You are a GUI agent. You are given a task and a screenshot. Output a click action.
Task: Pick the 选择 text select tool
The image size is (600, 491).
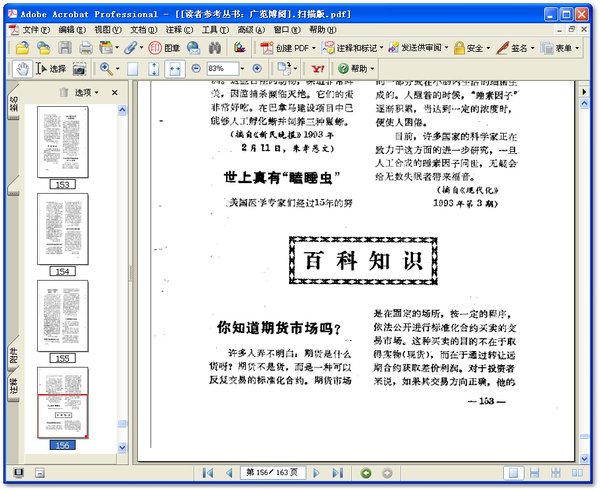pyautogui.click(x=51, y=69)
